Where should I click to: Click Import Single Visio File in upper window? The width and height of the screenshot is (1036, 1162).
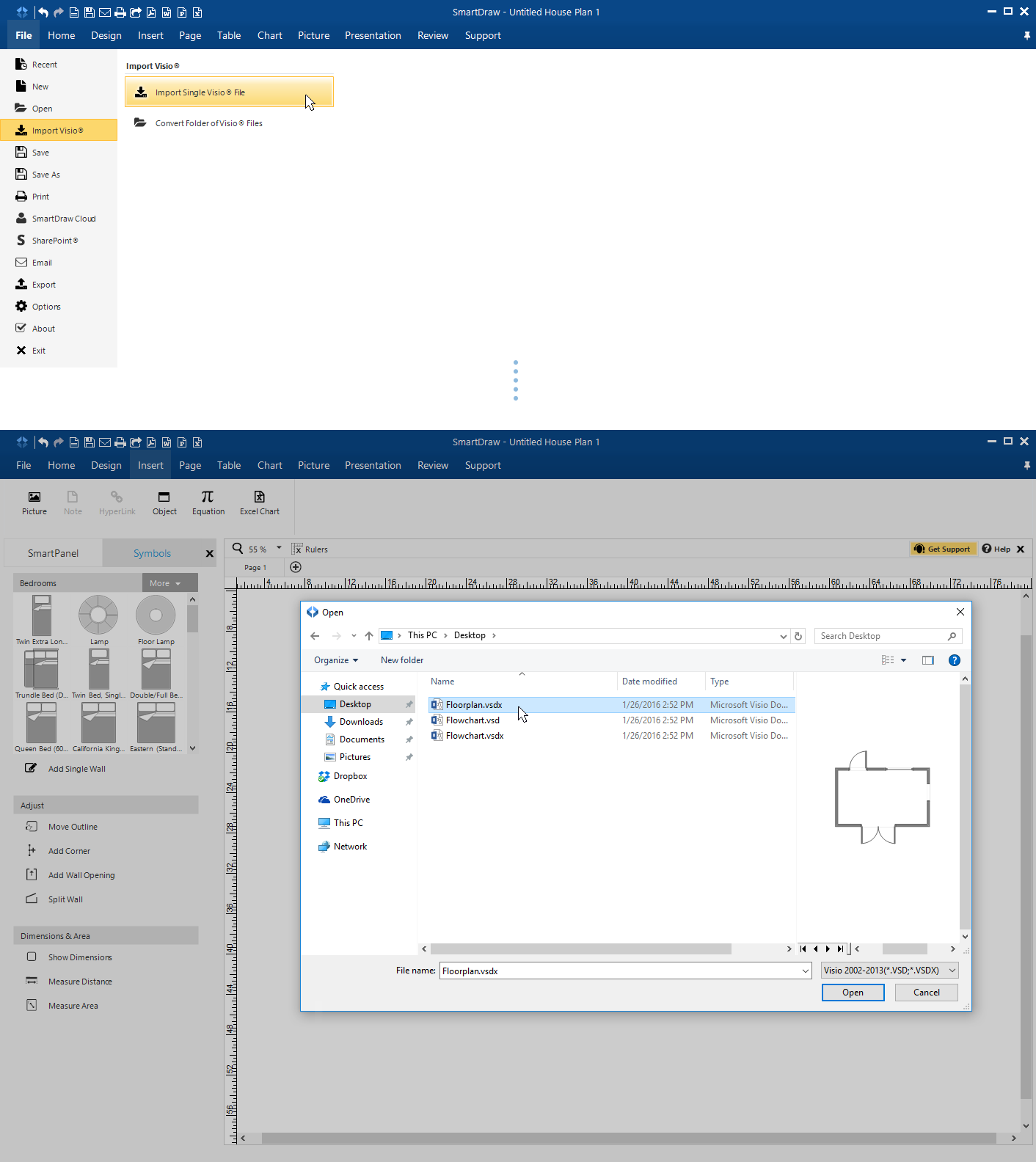click(x=229, y=92)
